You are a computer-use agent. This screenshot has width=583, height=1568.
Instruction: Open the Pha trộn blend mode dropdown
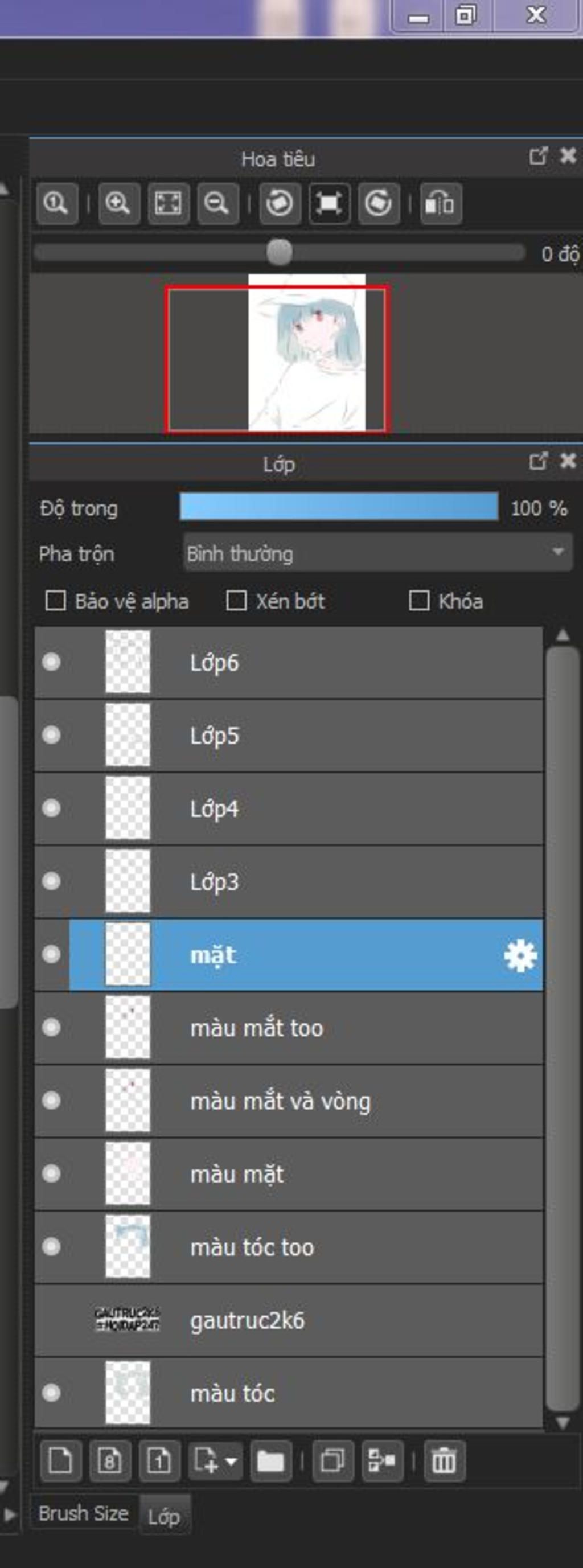tap(377, 553)
